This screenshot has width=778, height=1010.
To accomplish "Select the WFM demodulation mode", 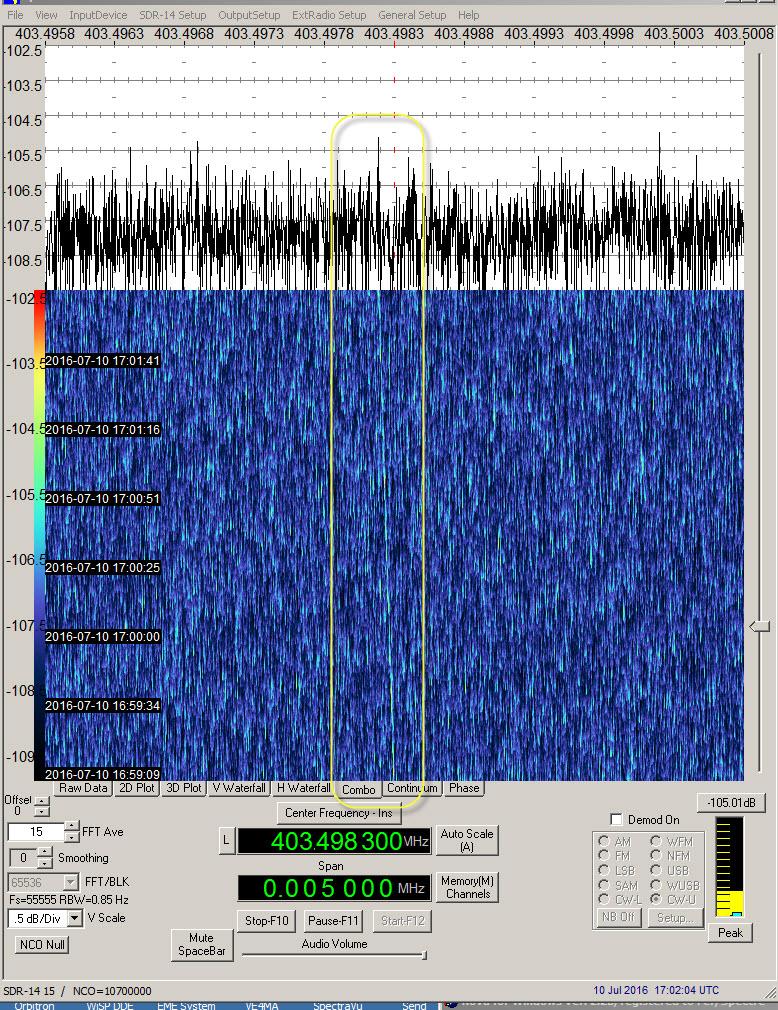I will (656, 841).
